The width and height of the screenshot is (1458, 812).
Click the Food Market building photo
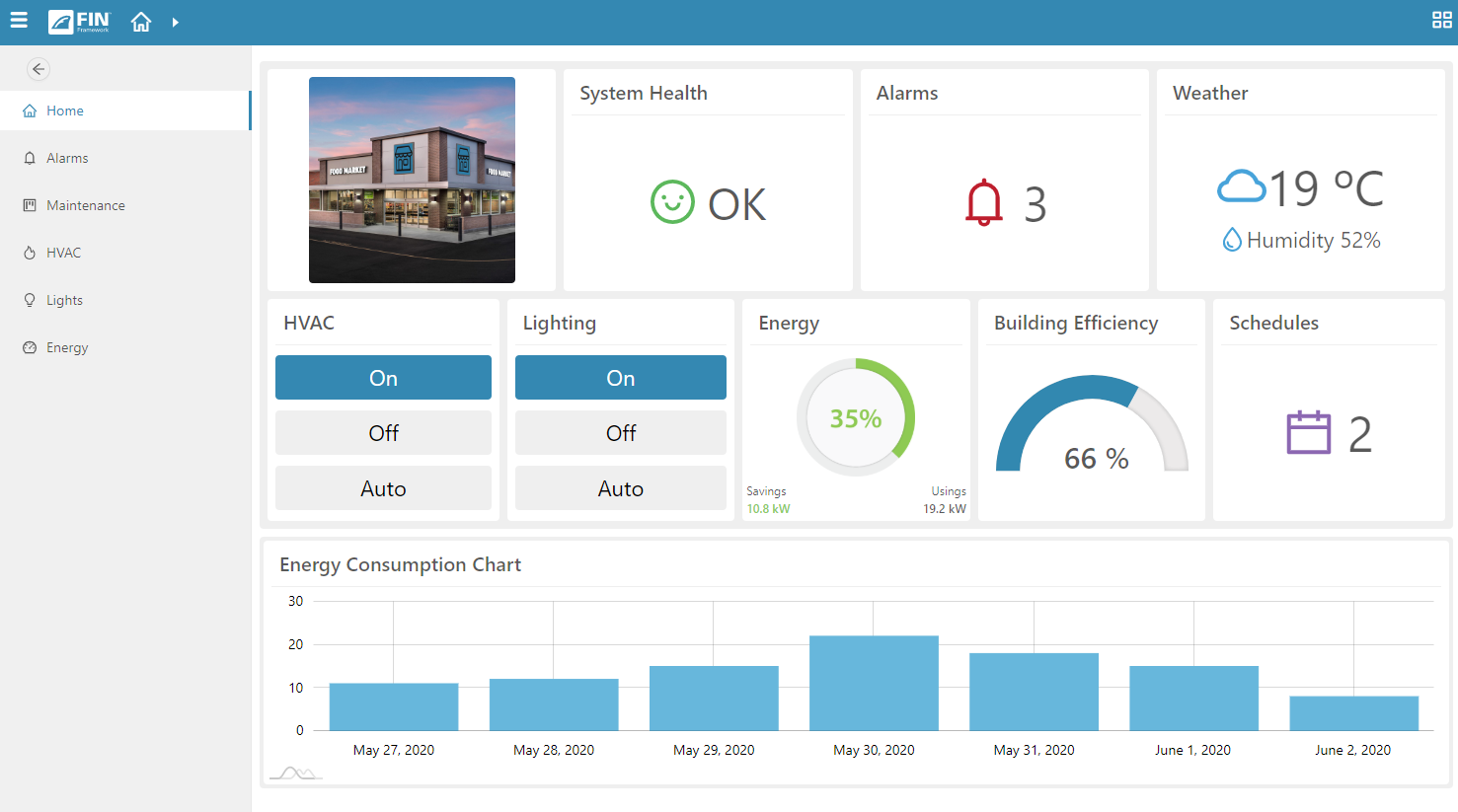(412, 180)
